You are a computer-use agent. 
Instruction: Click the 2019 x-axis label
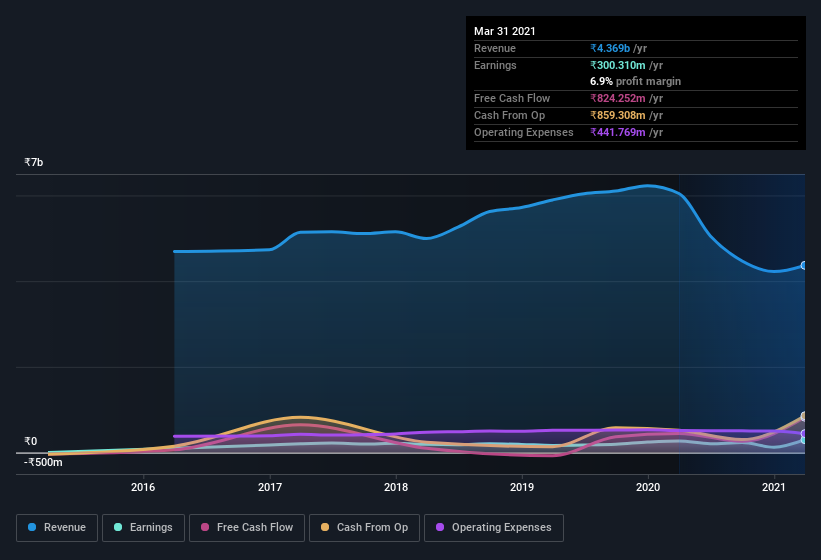point(522,487)
